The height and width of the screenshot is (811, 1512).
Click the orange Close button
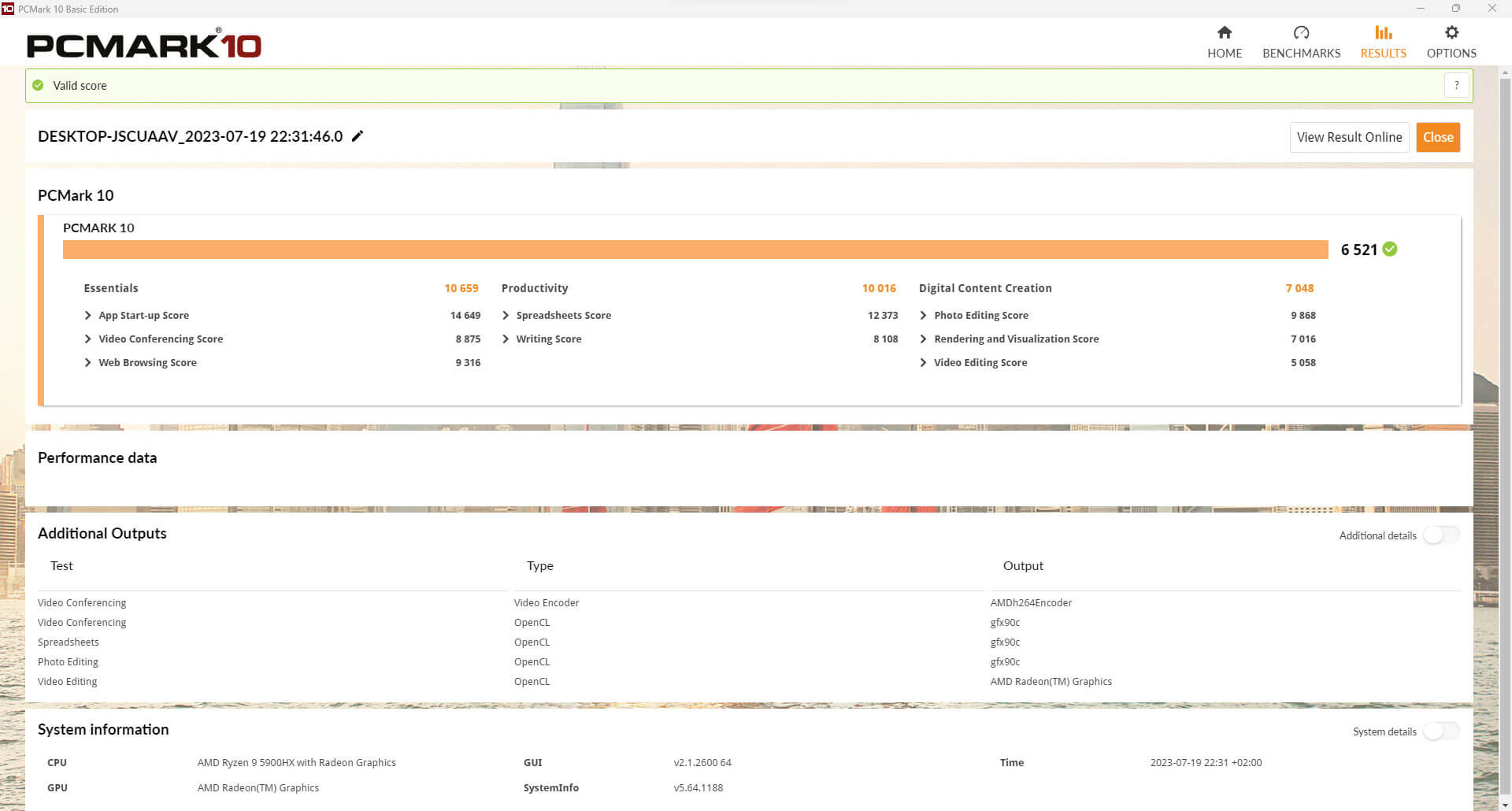point(1438,137)
